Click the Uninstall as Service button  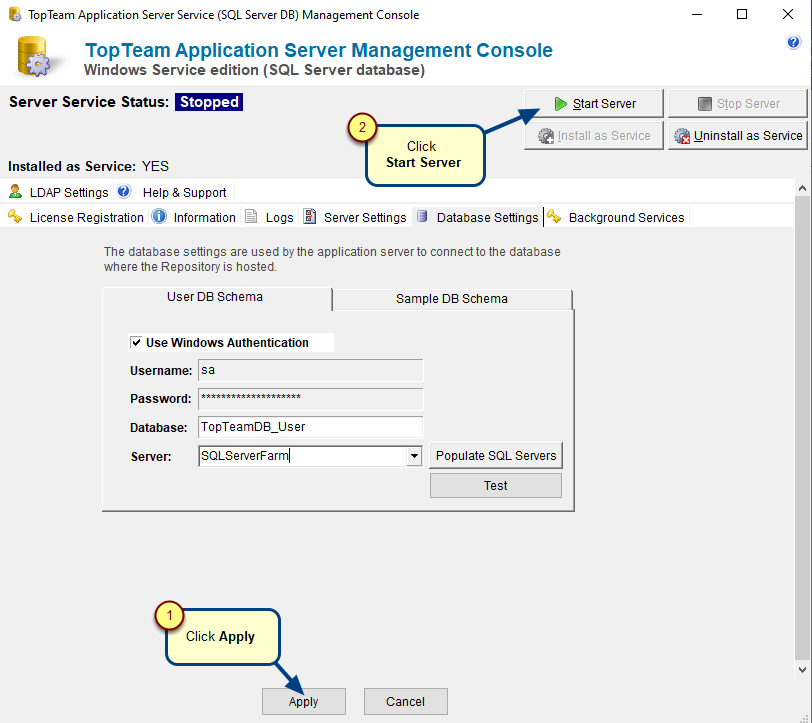click(738, 136)
